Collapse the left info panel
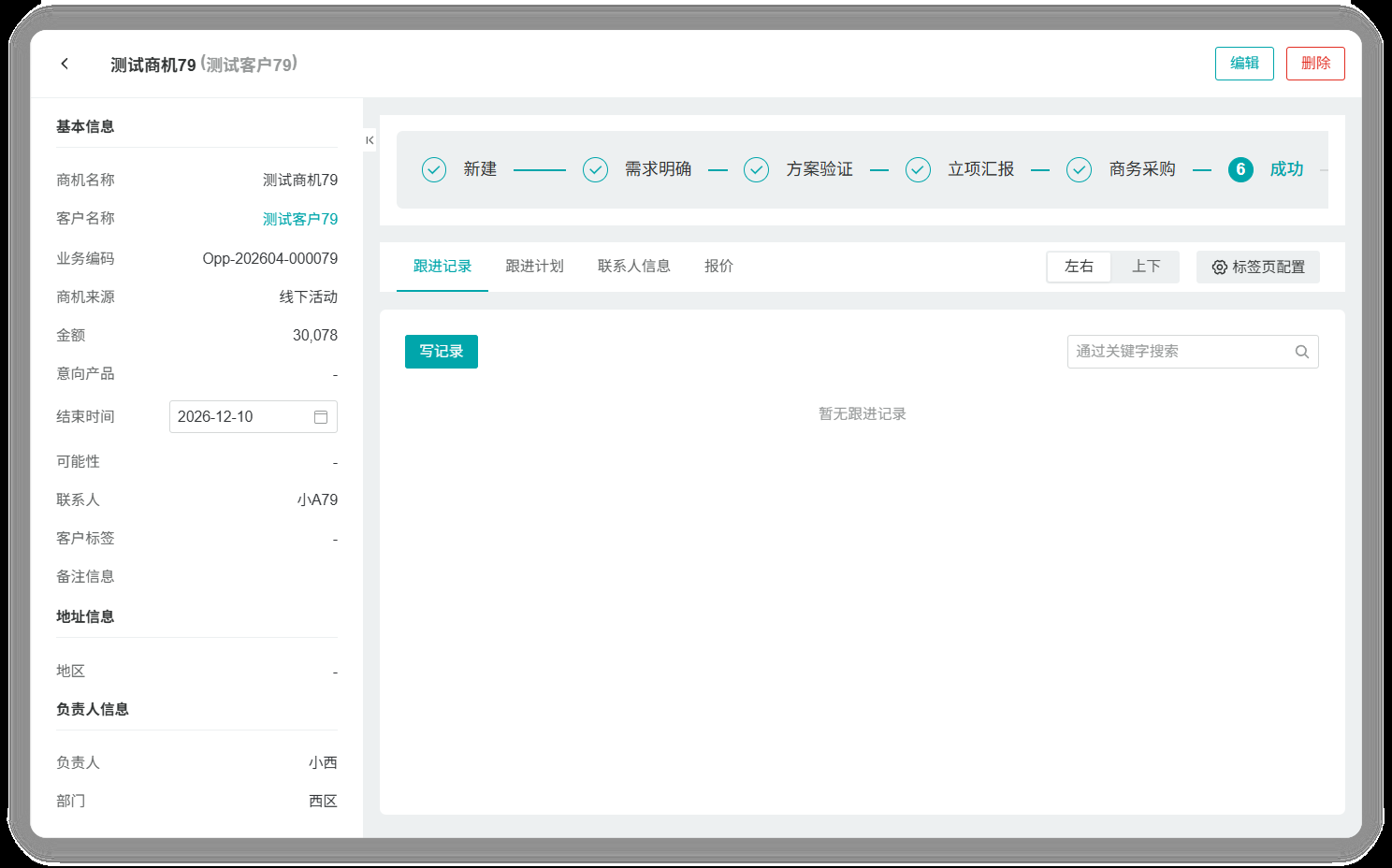The image size is (1392, 868). [x=370, y=140]
